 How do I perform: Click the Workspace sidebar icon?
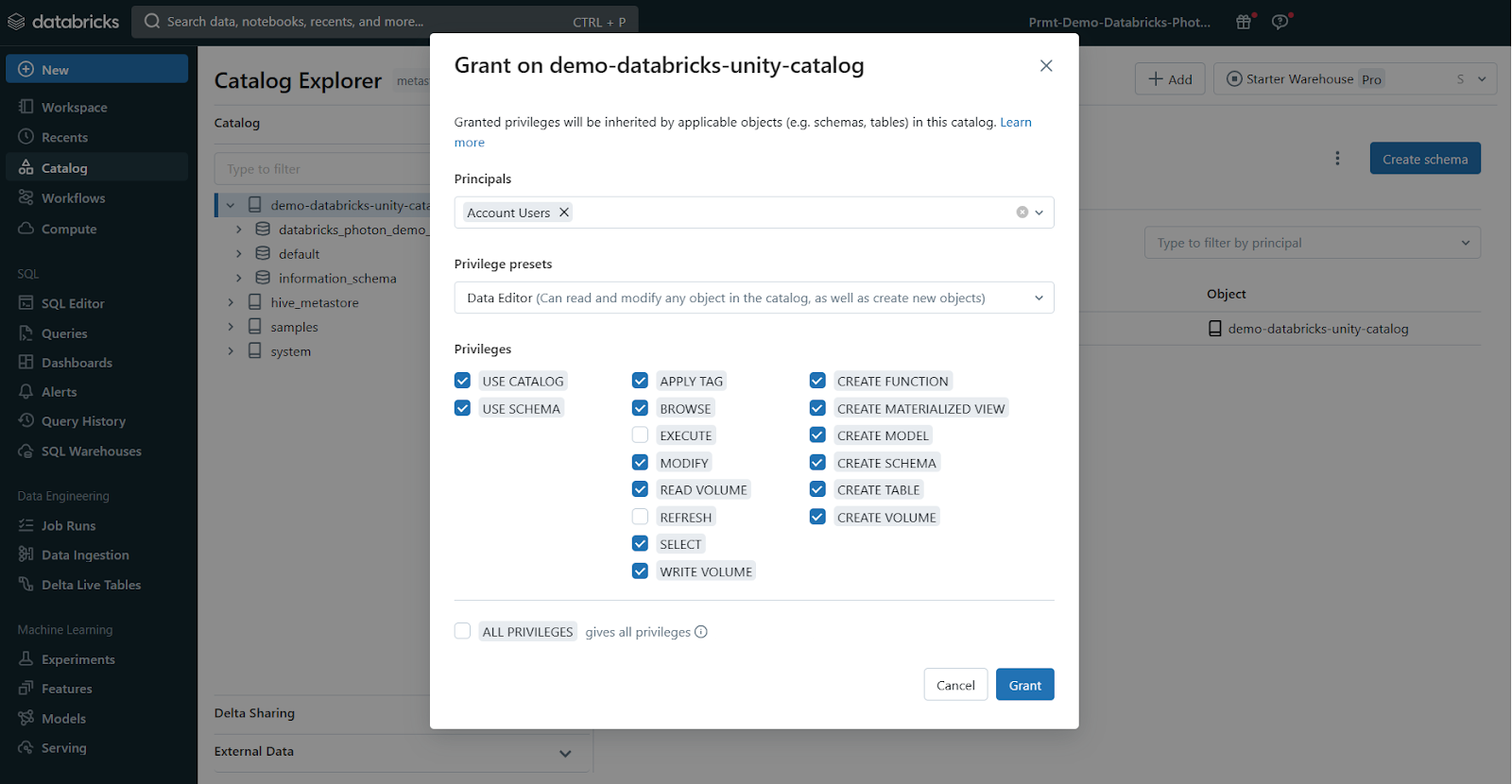click(x=26, y=107)
